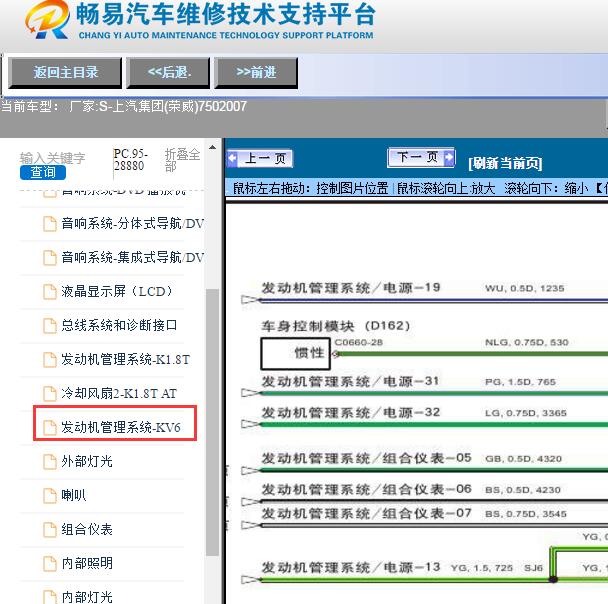Click document icon beside 外部灯光
608x604 pixels.
pos(50,462)
